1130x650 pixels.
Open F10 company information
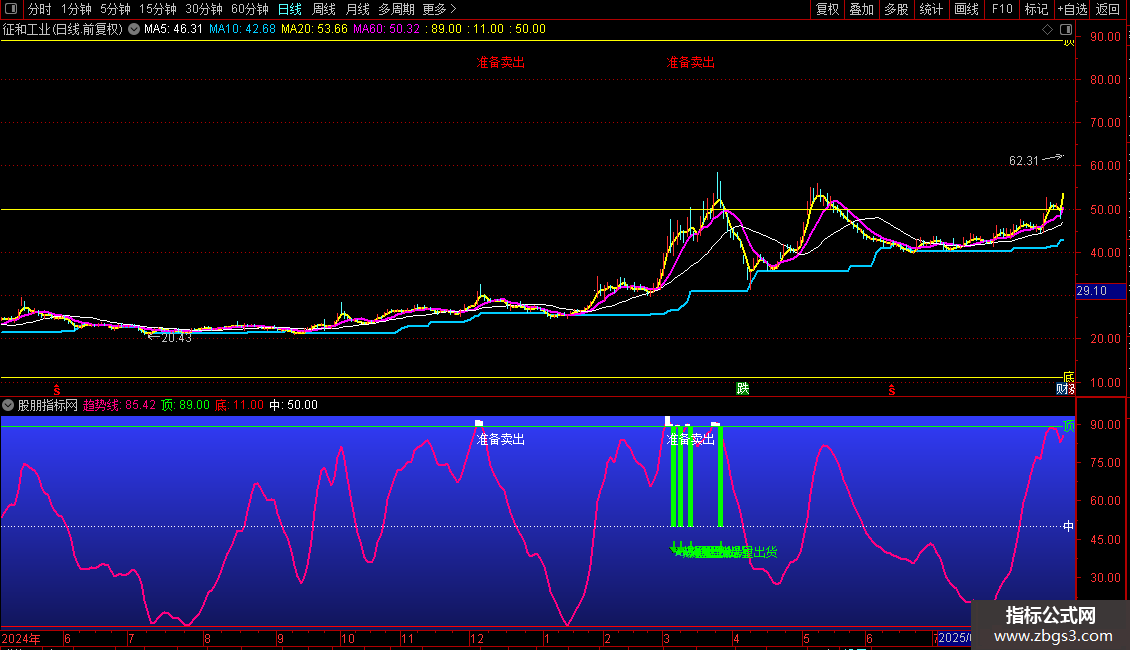coord(1001,9)
